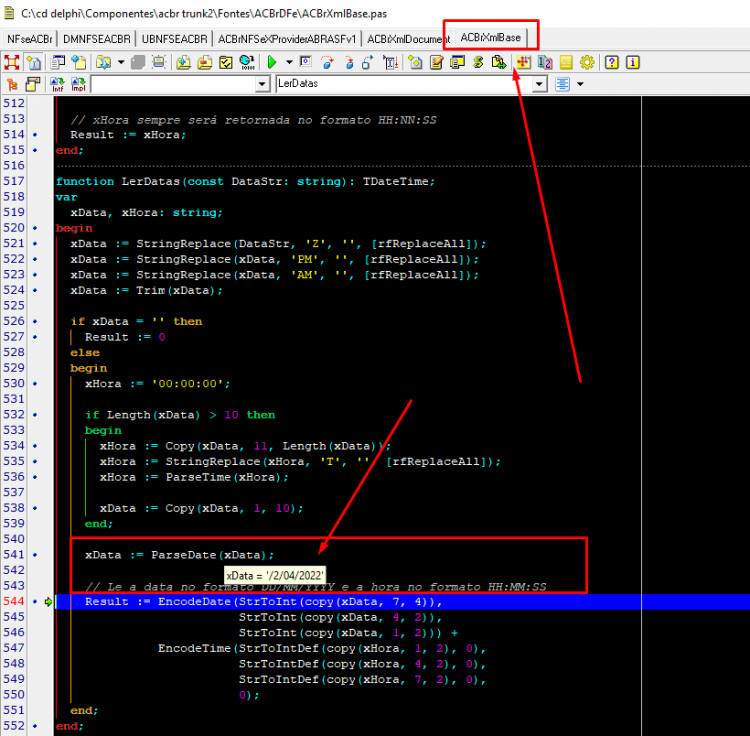Expand the LerDatas procedure dropdown arrow
Screen dimensions: 750x736
[540, 84]
